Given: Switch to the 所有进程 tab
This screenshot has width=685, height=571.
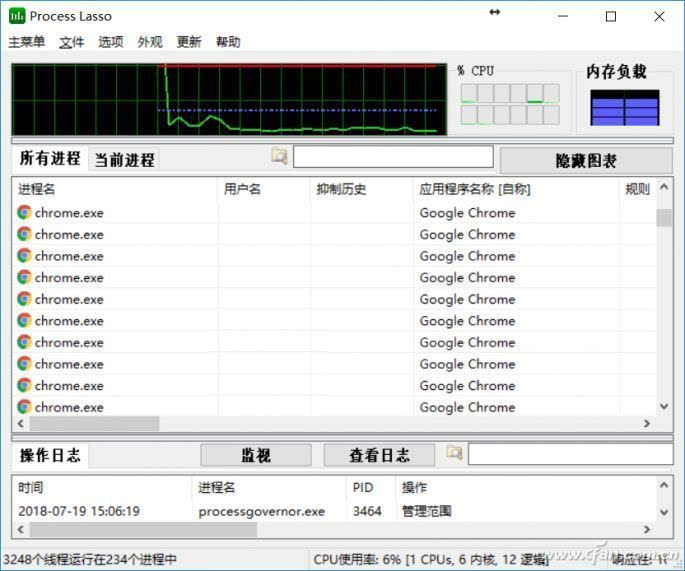Looking at the screenshot, I should pos(50,159).
